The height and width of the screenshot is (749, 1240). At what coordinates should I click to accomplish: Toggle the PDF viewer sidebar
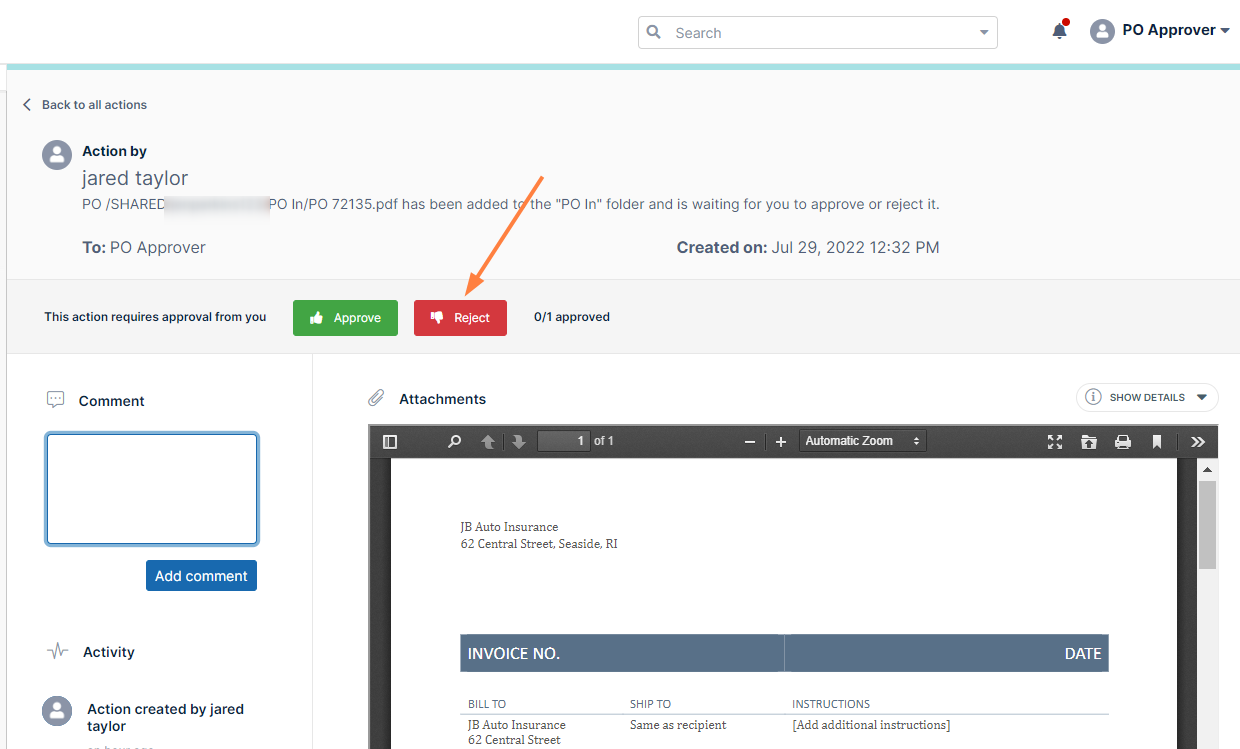point(390,441)
